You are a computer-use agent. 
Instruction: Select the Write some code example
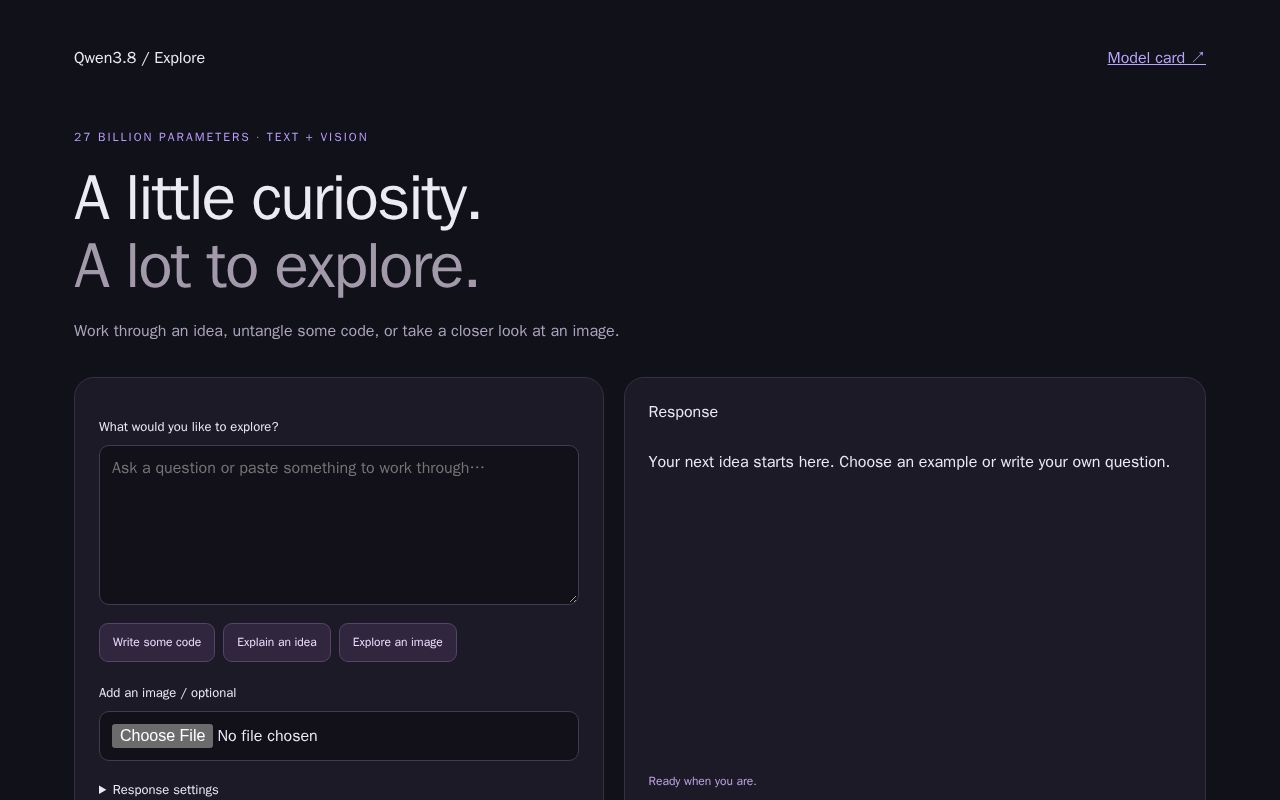157,642
